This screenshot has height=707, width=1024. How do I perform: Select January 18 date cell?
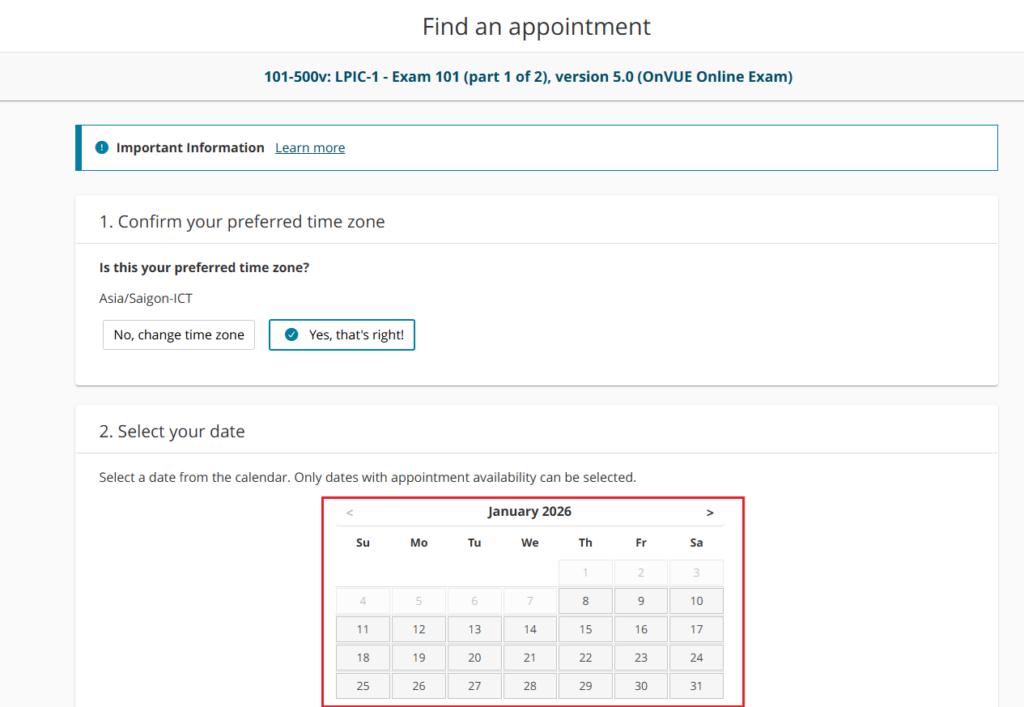(363, 658)
